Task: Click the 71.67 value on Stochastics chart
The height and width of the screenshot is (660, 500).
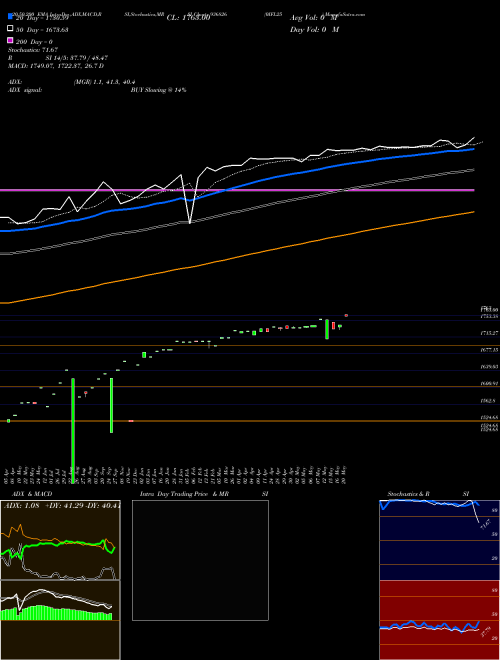Action: [x=485, y=525]
